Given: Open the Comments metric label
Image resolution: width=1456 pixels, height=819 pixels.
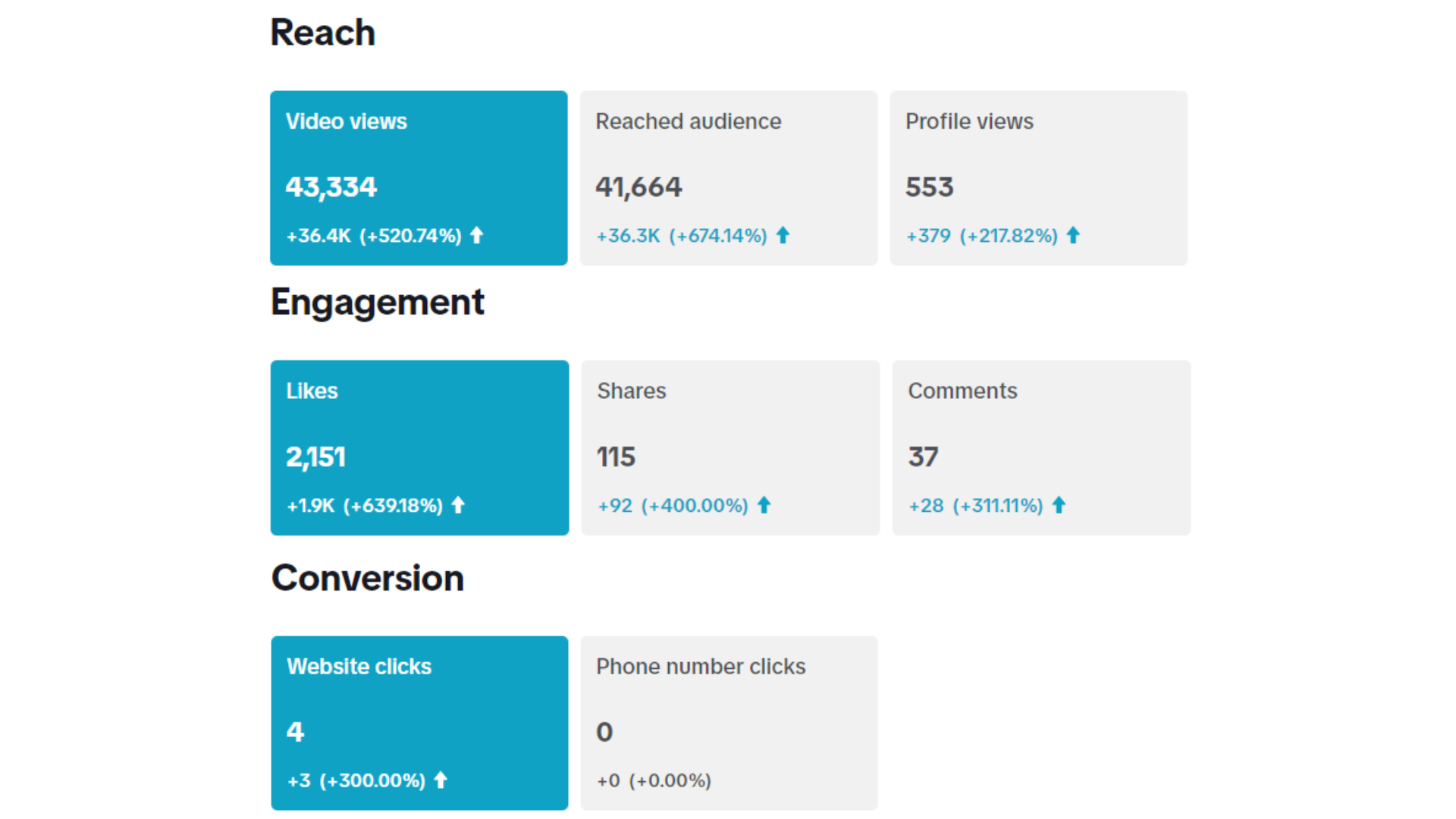Looking at the screenshot, I should (x=962, y=391).
